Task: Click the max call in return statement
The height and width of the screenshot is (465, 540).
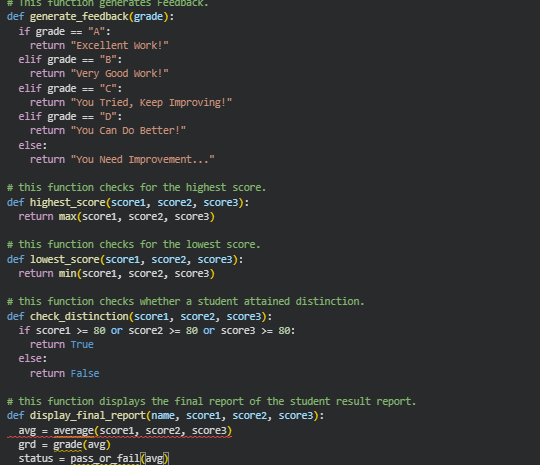Action: [137, 217]
